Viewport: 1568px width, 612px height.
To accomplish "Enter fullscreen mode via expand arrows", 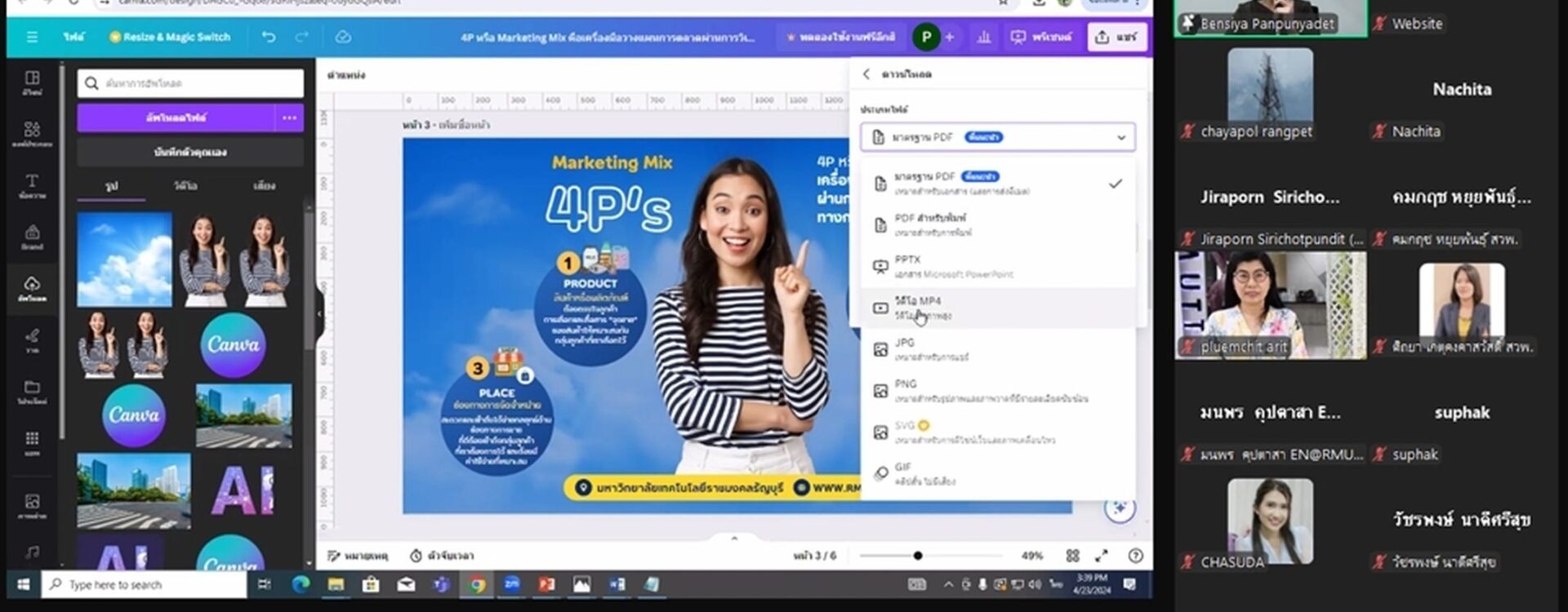I will pos(1102,556).
